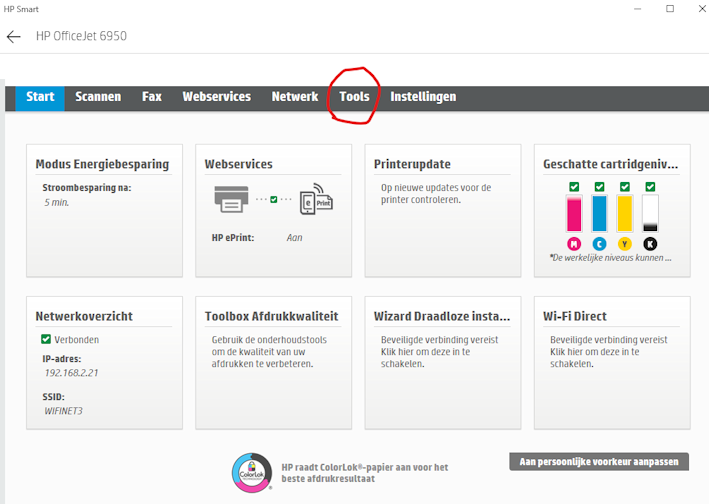Open the Toolbox Afdrukkwaliteit card title
Screen dimensions: 709x504
click(x=271, y=316)
